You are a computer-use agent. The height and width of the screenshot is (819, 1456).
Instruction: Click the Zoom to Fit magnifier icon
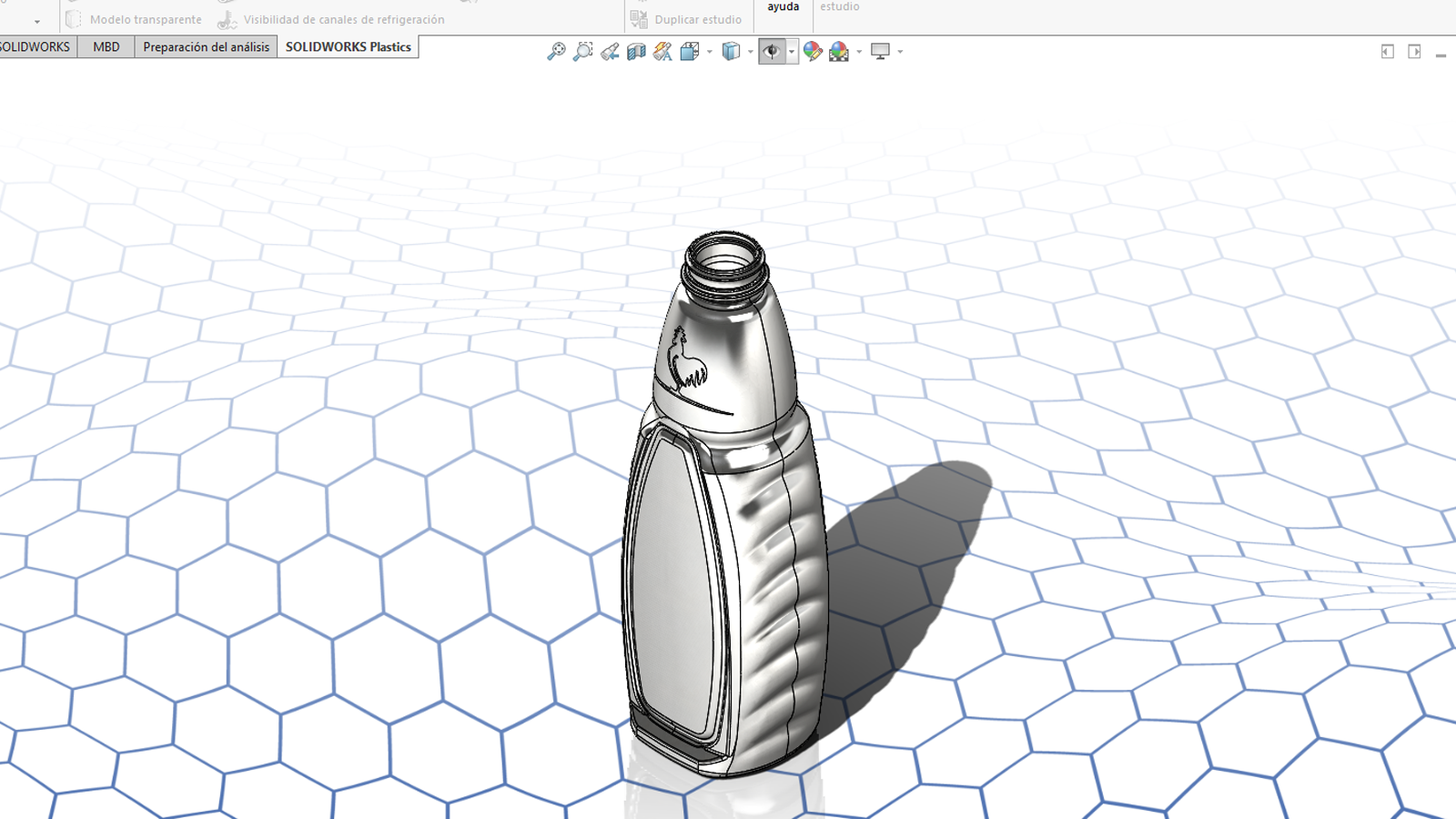pos(556,52)
